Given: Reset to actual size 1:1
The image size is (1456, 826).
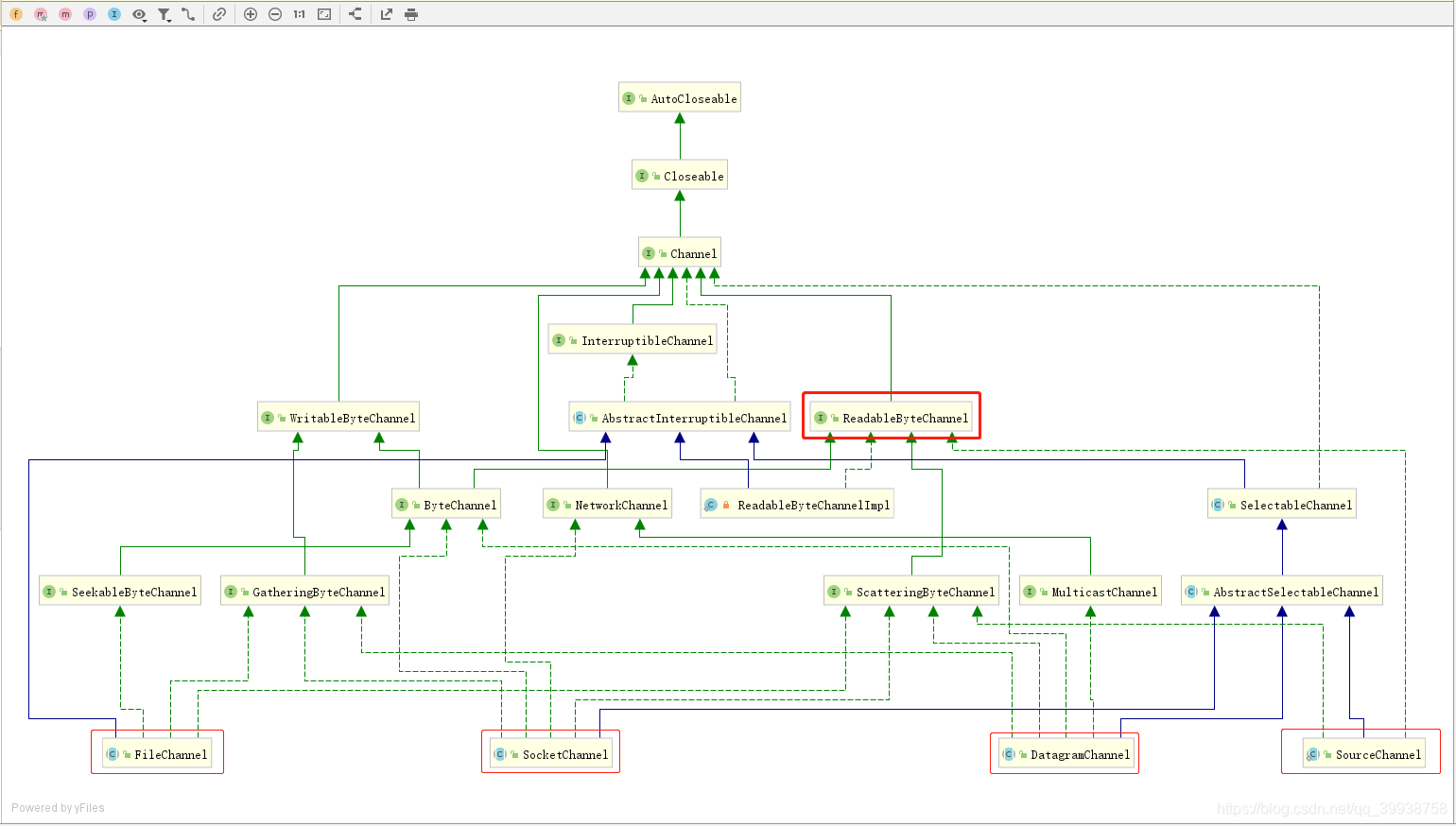Looking at the screenshot, I should tap(300, 14).
